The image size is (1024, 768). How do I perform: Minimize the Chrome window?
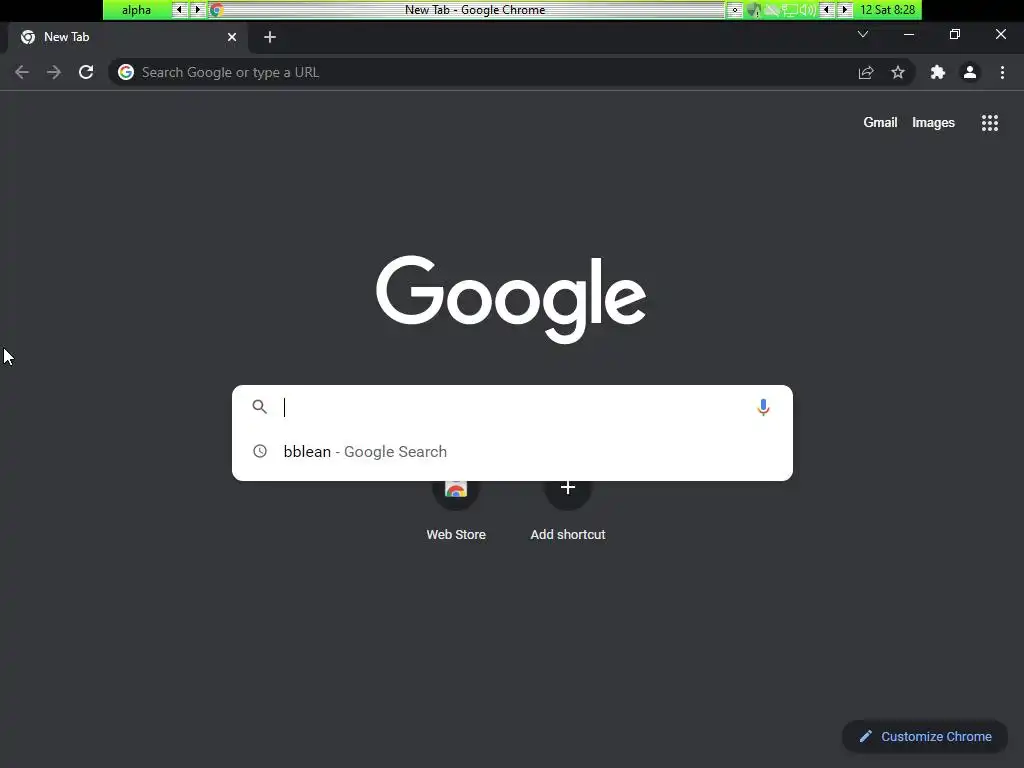tap(908, 34)
